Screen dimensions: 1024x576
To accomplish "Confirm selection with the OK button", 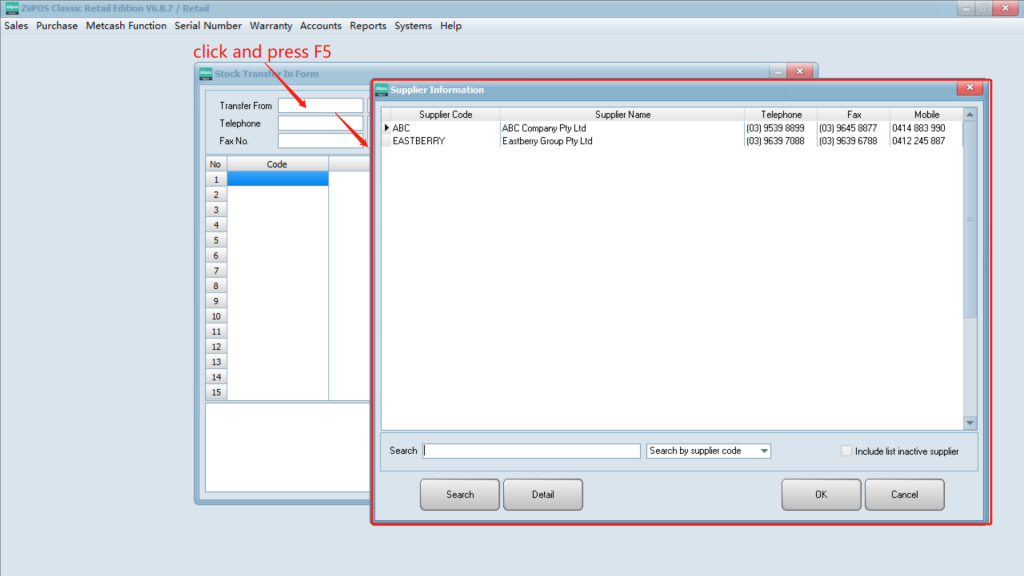I will [821, 494].
